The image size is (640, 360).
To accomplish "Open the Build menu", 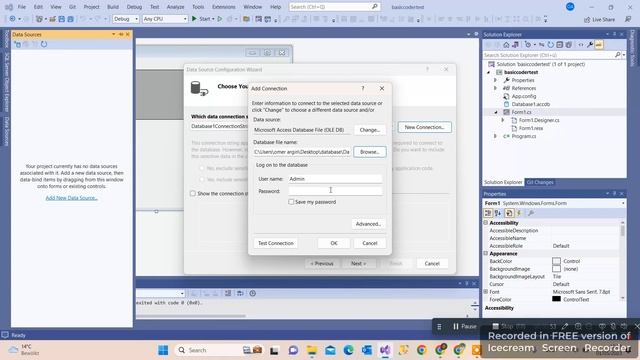I will 113,7.
